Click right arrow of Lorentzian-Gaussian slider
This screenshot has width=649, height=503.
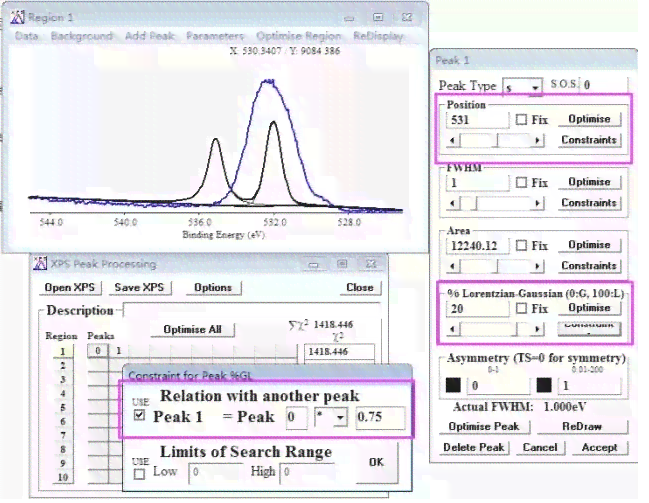coord(537,329)
